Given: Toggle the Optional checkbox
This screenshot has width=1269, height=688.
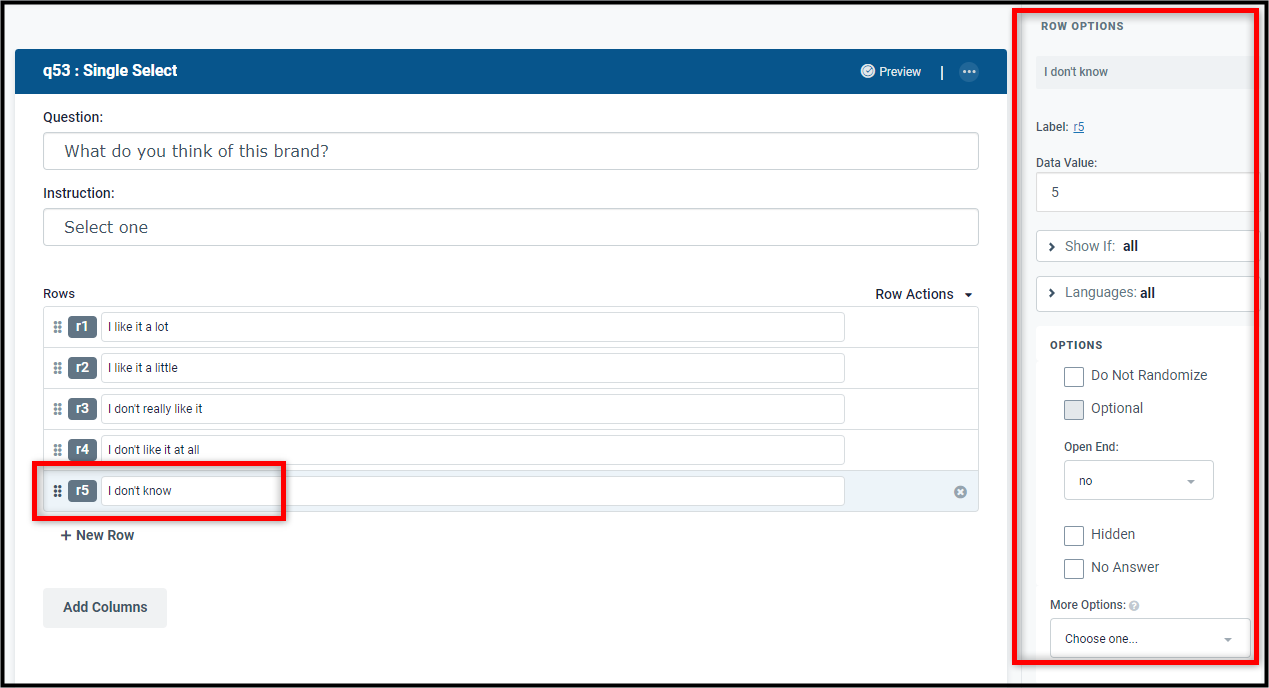Looking at the screenshot, I should click(x=1074, y=410).
